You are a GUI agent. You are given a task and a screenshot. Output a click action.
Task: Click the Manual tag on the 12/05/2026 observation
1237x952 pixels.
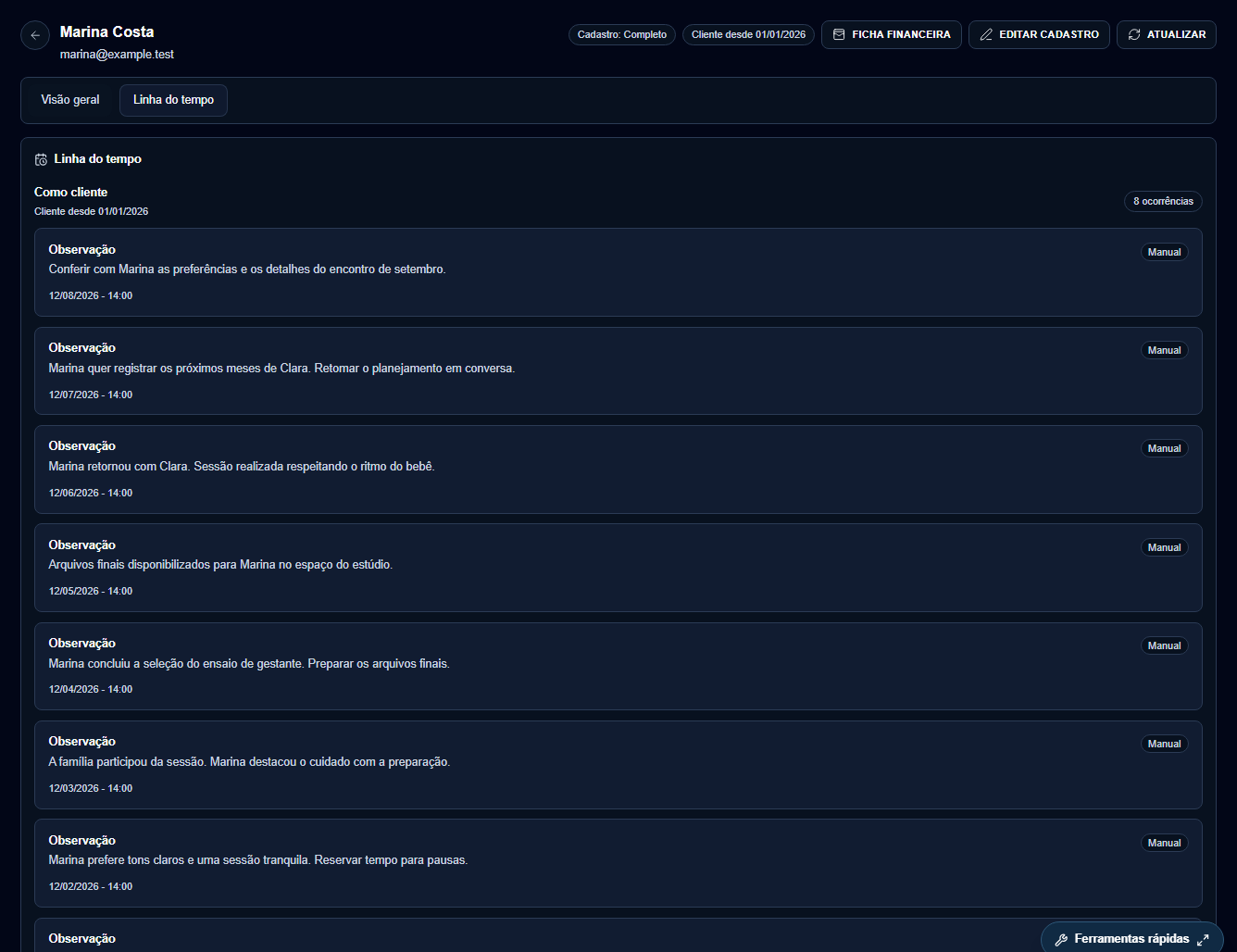tap(1164, 547)
